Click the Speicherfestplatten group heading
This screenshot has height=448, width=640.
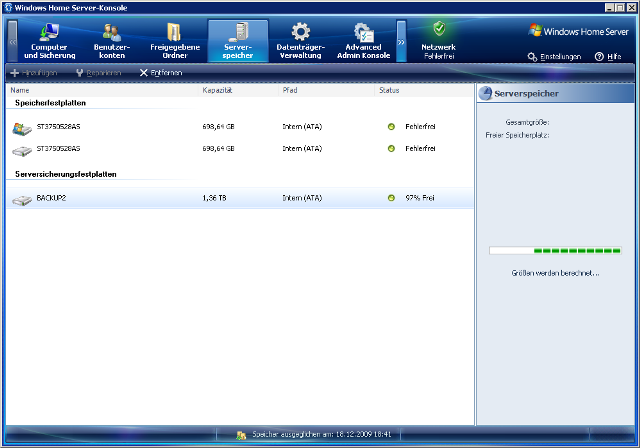[51, 103]
